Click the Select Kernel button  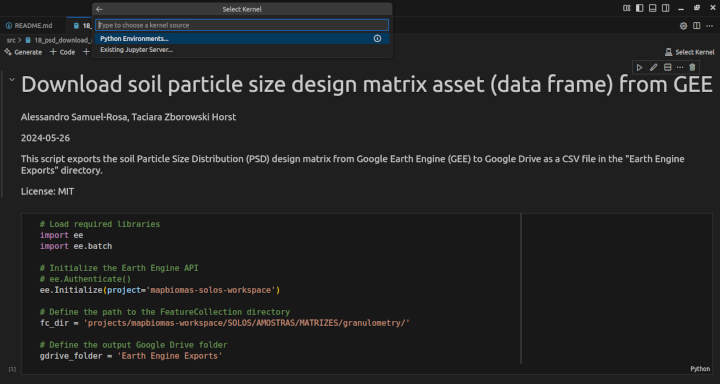point(690,52)
